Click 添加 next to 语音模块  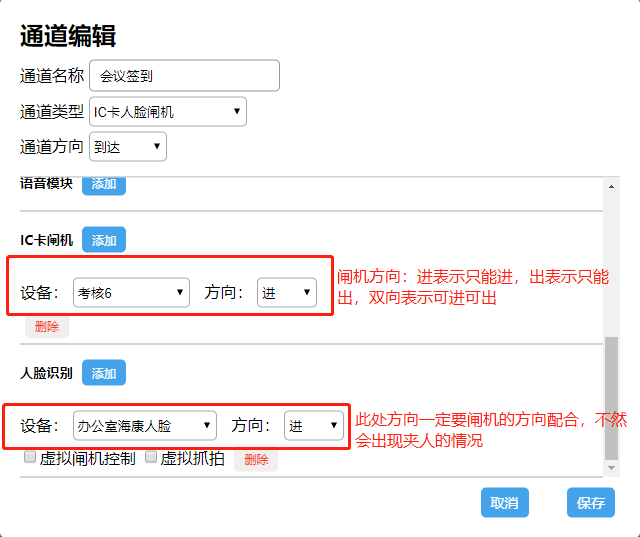(104, 184)
